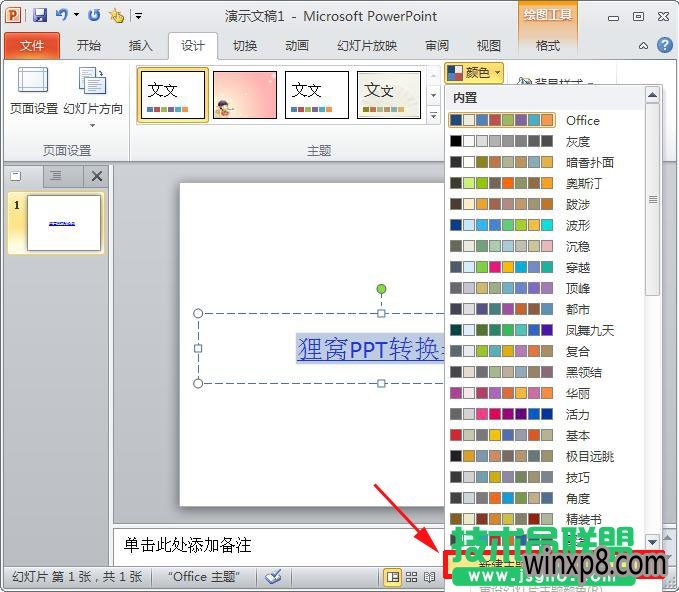The width and height of the screenshot is (679, 592).
Task: Select the pink cartoon theme thumbnail
Action: 245,95
